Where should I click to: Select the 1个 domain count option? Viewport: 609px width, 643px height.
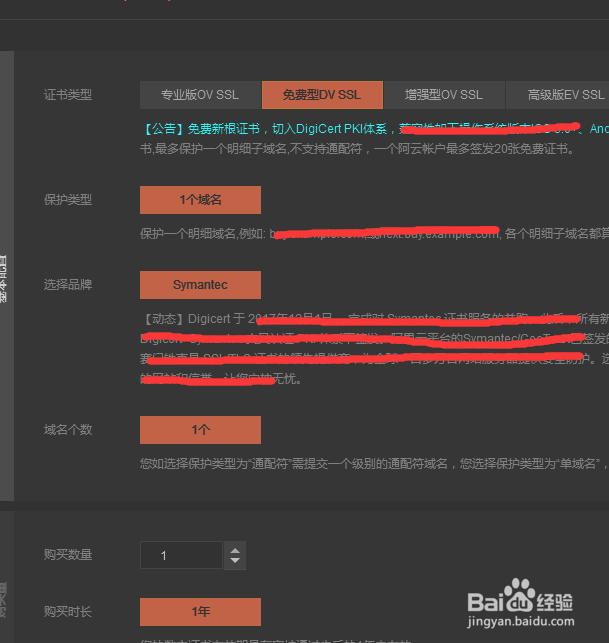tap(200, 430)
